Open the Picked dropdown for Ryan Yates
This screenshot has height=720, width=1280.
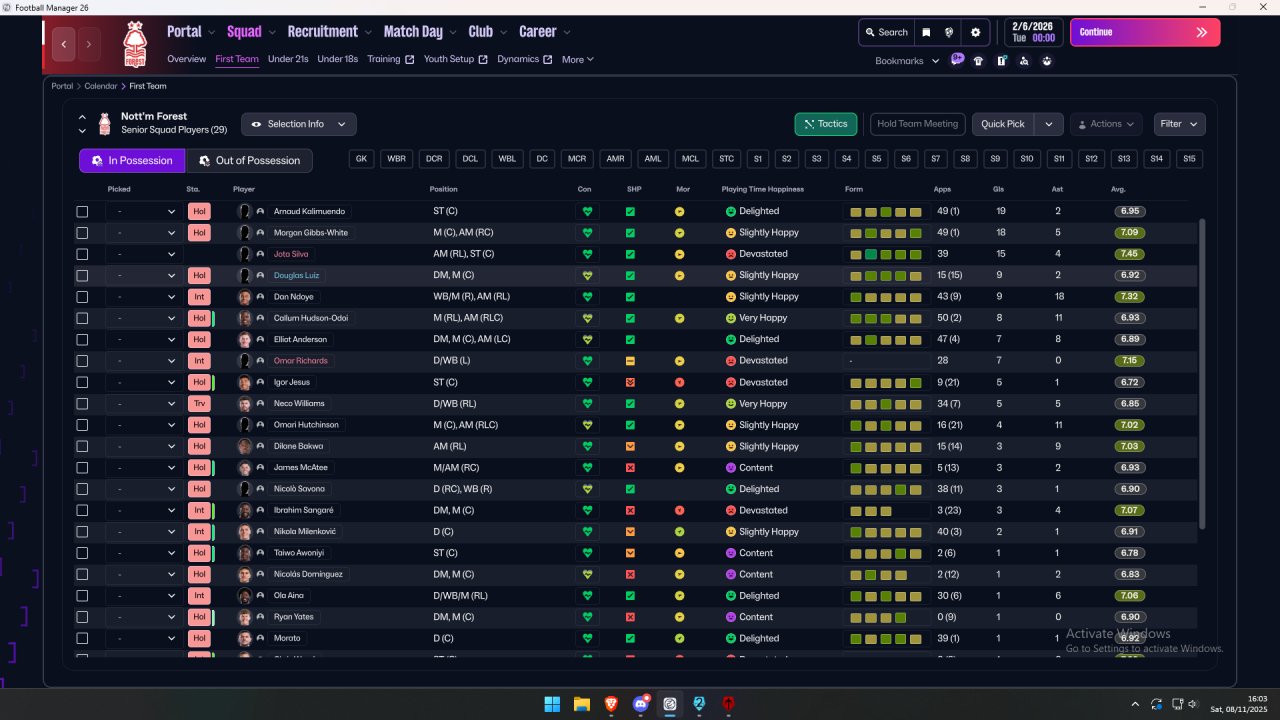coord(144,617)
